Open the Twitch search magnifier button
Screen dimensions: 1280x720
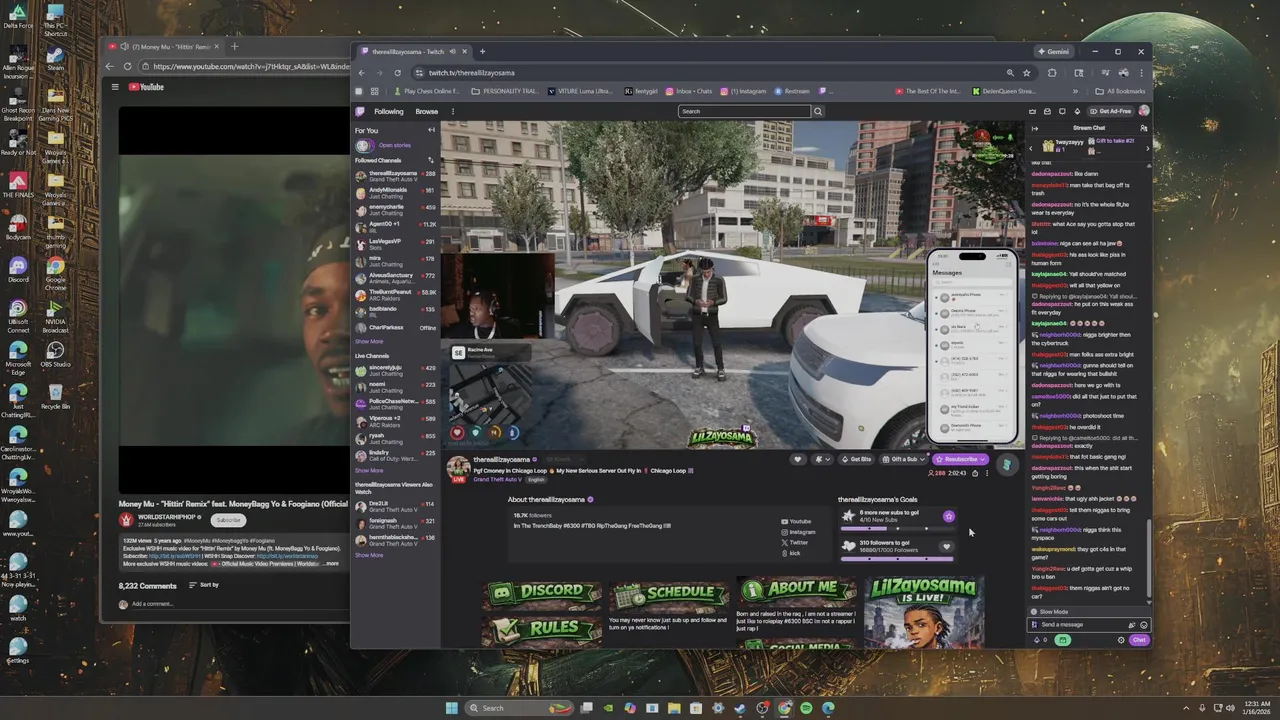click(x=817, y=111)
